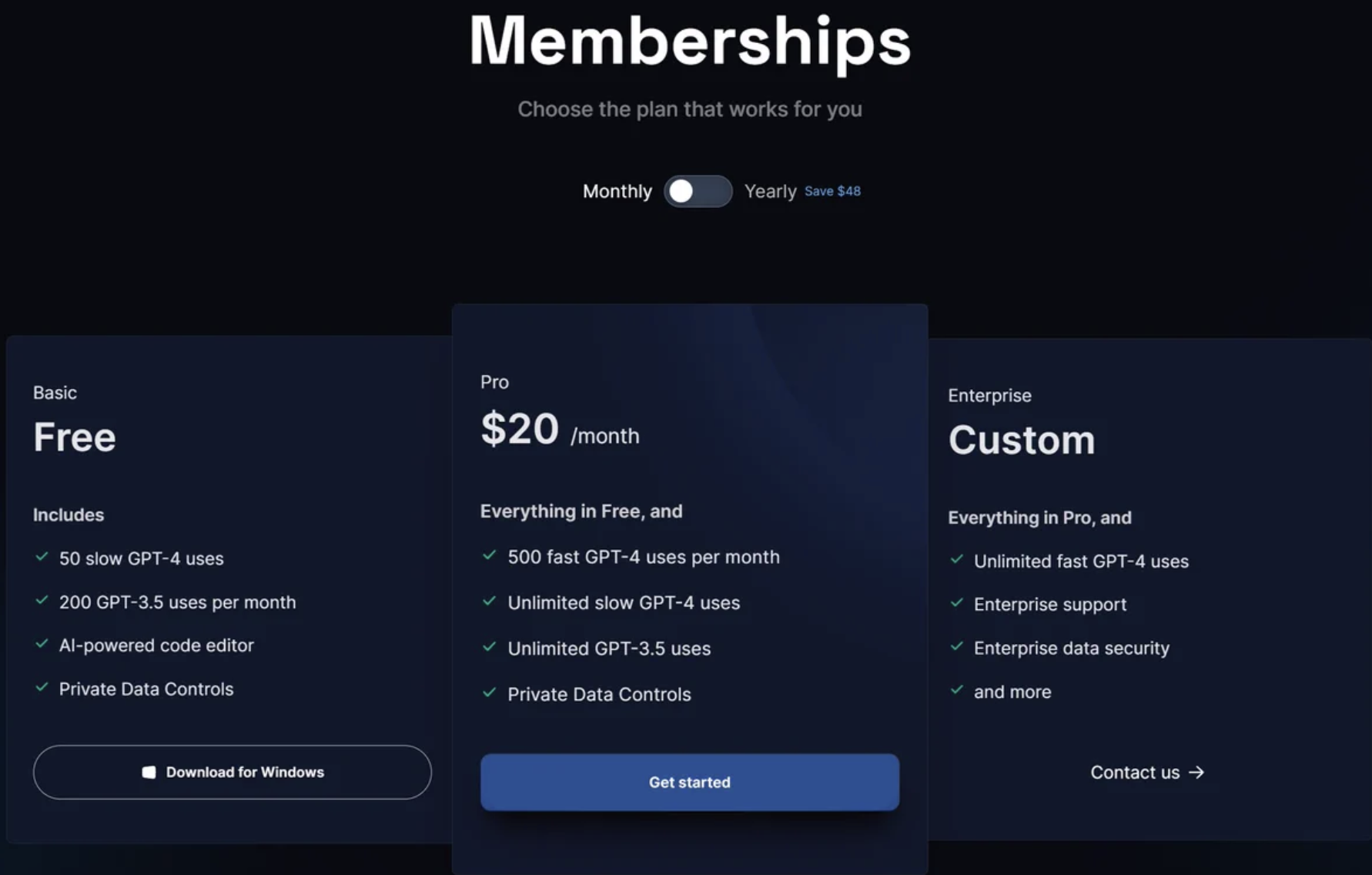
Task: Click the checkmark beside Unlimited fast GPT-4 uses
Action: 957,560
